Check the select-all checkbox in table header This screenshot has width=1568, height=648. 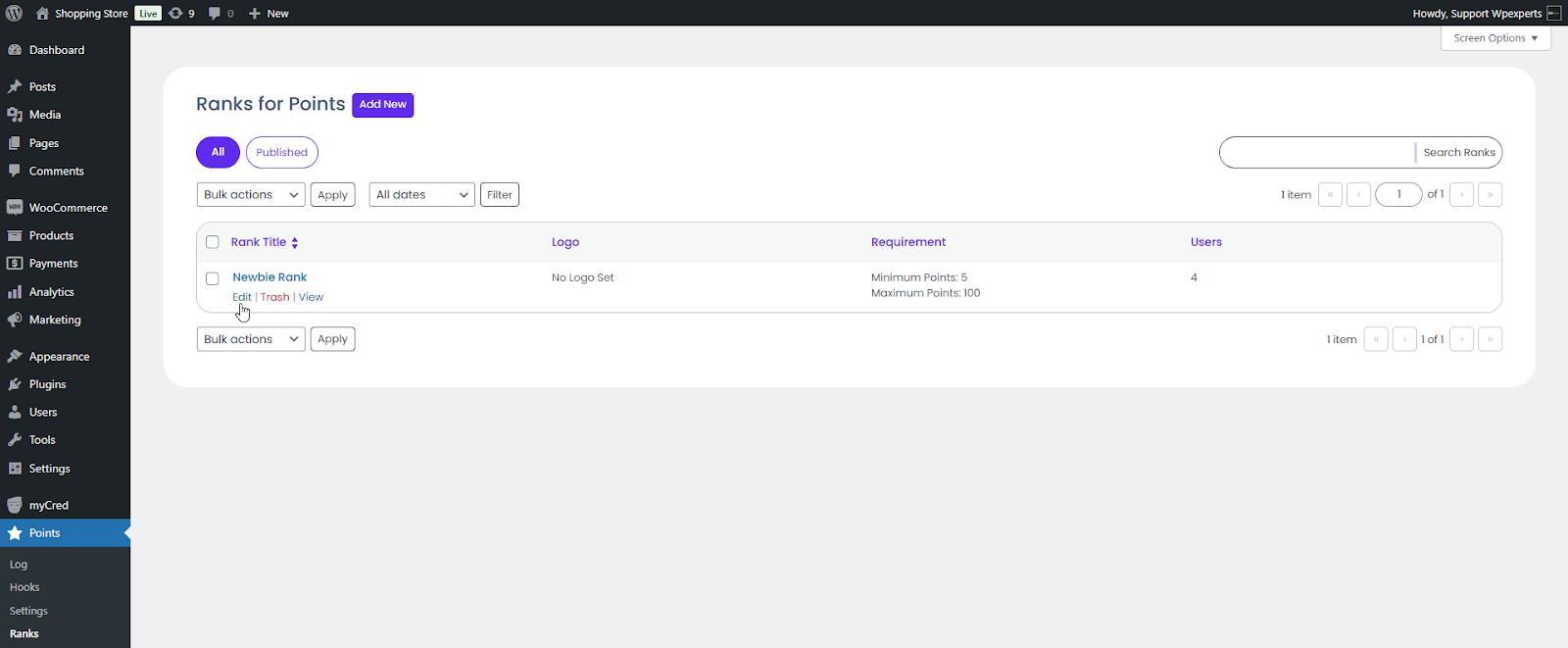tap(213, 242)
